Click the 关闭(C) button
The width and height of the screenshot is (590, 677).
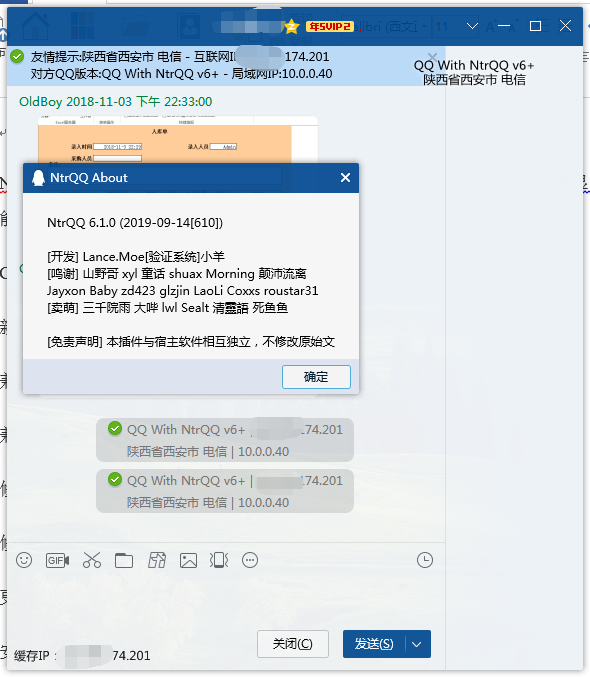click(x=293, y=644)
